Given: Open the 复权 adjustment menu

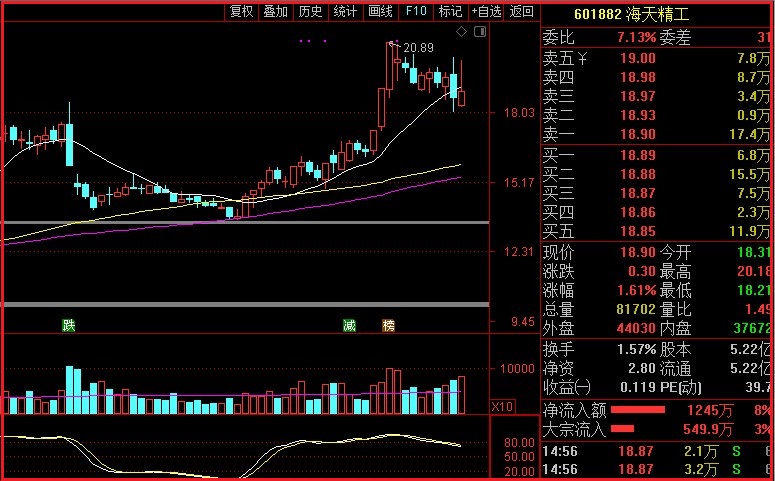Looking at the screenshot, I should pyautogui.click(x=242, y=11).
